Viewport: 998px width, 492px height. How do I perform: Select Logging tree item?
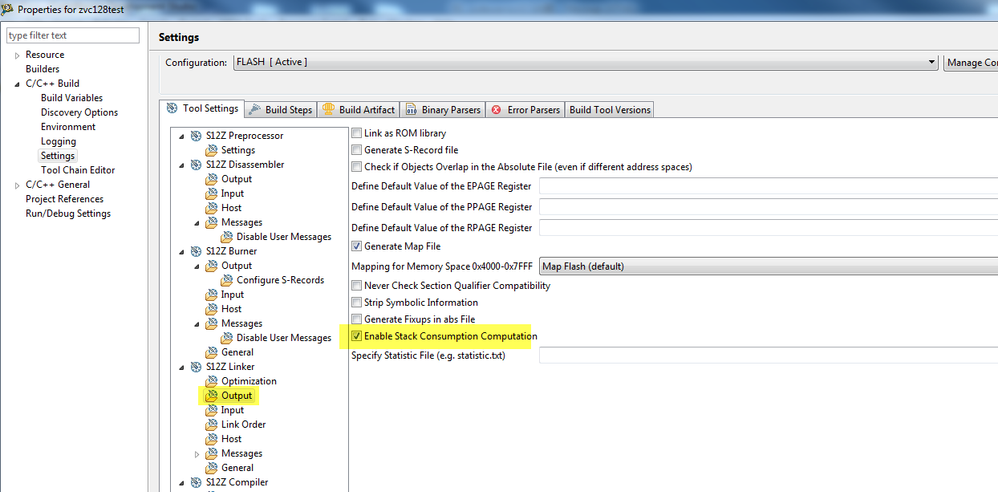[58, 141]
